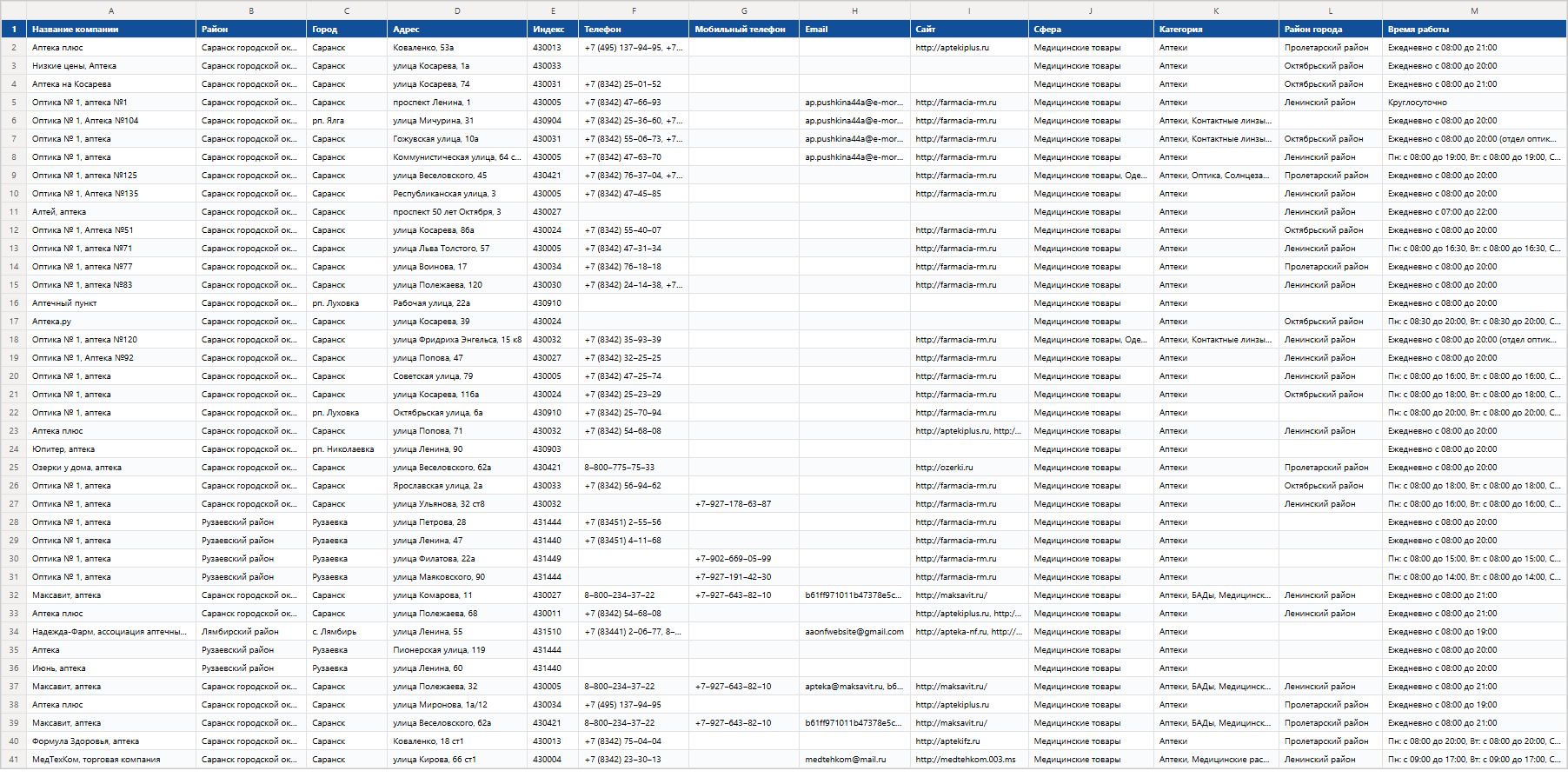
Task: Click mobile number "+7-927-178-63-87" cell
Action: point(744,503)
